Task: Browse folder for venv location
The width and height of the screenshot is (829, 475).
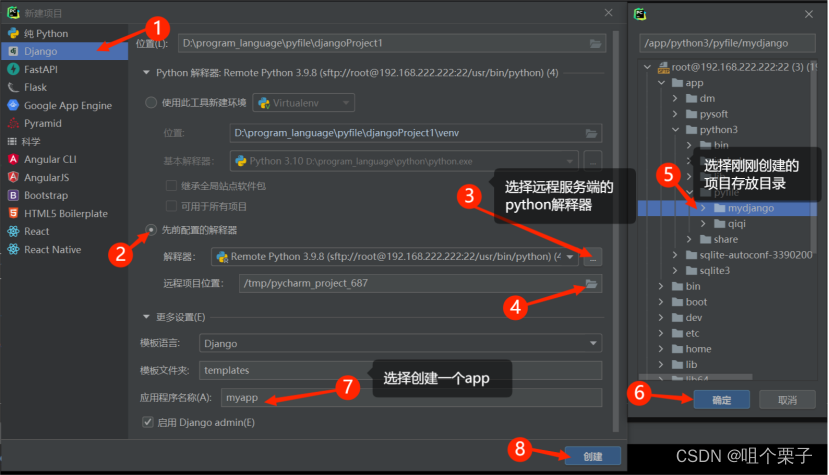Action: tap(591, 133)
